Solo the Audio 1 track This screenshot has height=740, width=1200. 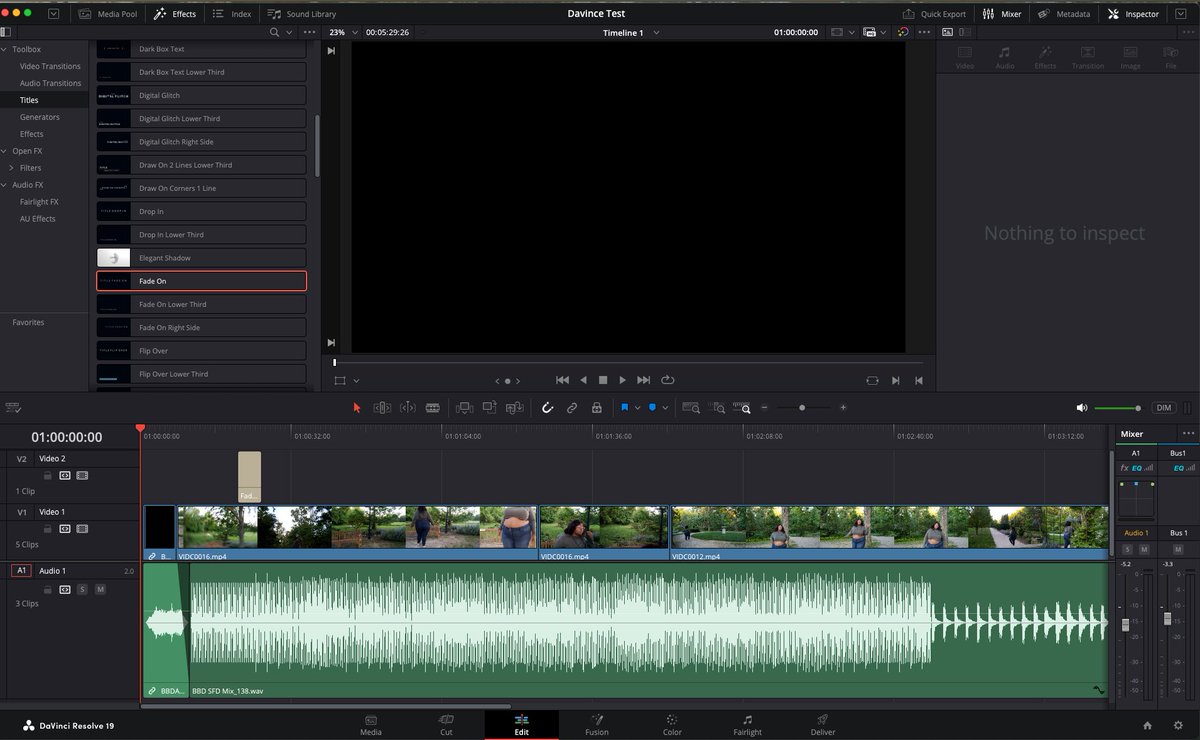pyautogui.click(x=82, y=590)
